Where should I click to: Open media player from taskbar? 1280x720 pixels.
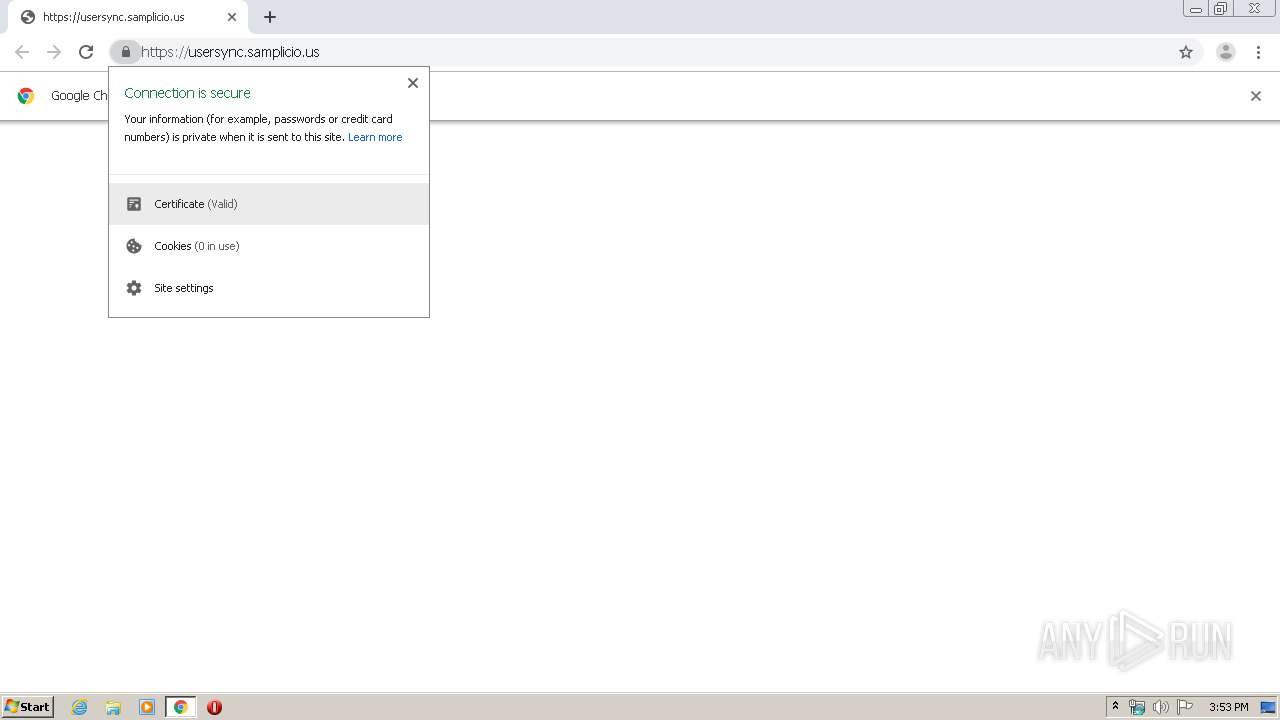[147, 707]
